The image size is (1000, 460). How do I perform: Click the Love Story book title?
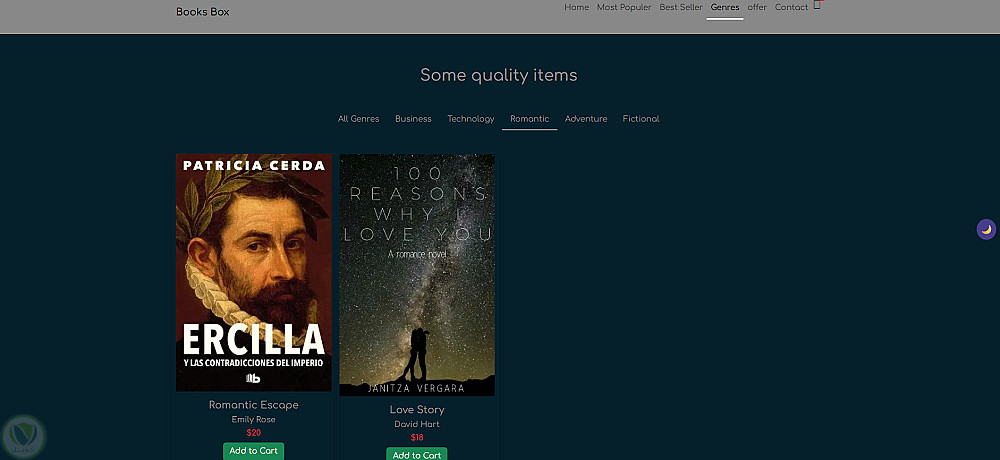pos(417,410)
